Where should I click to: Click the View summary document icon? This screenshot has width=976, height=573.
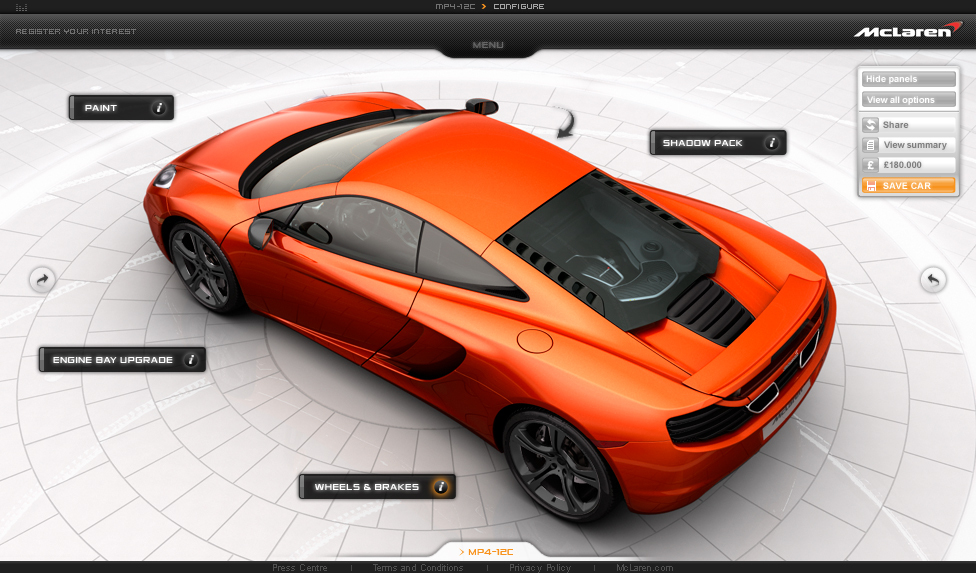[870, 145]
